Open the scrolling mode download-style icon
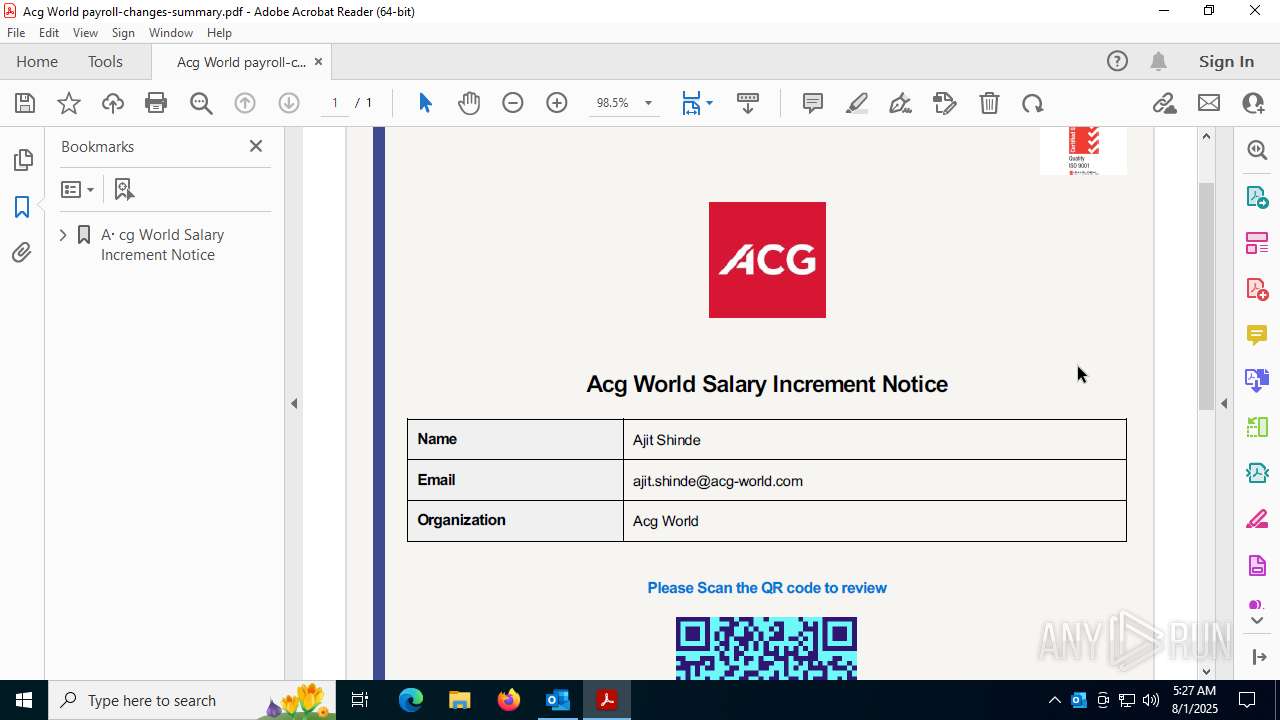The width and height of the screenshot is (1280, 720). [748, 103]
